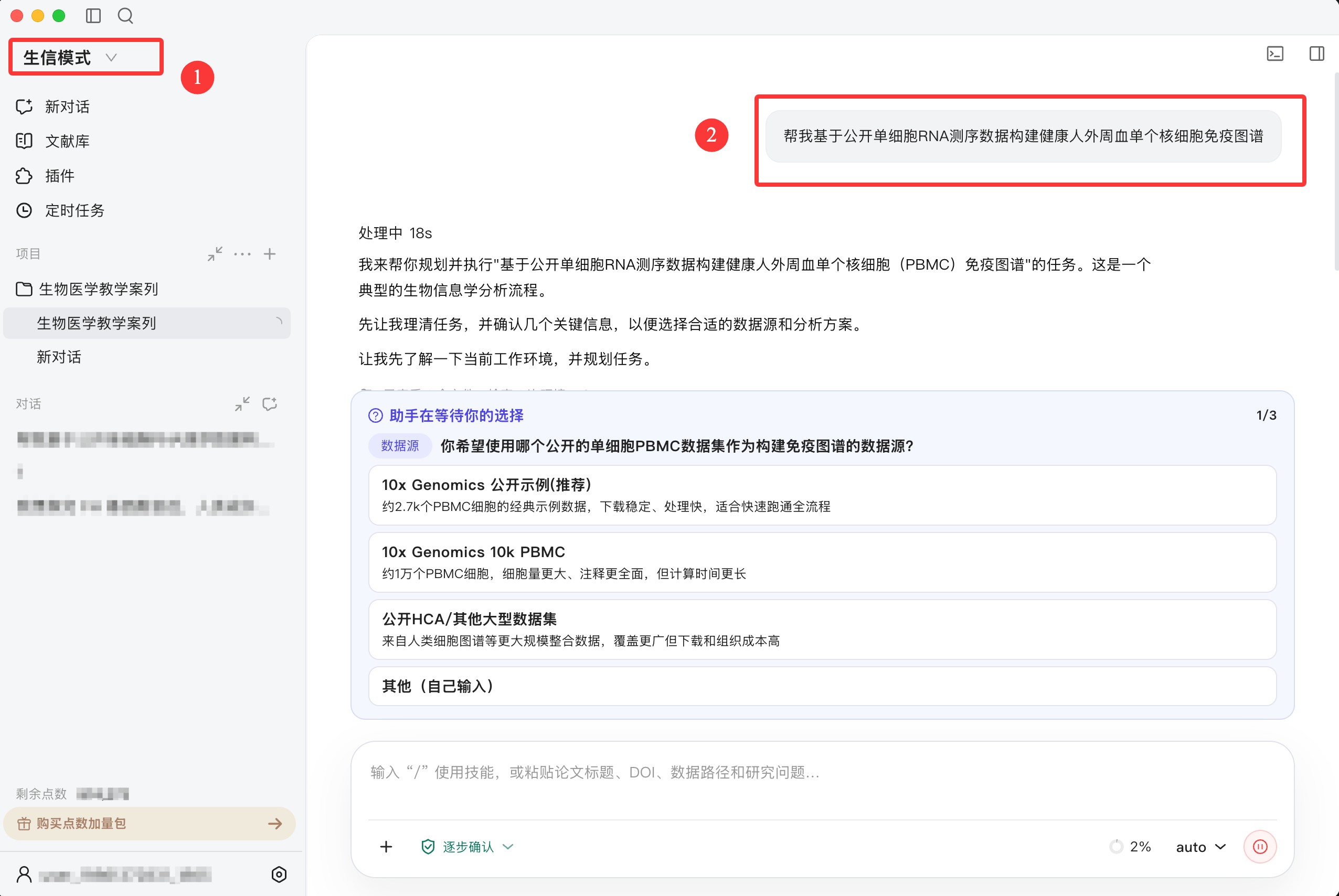Click the main chat vertical scrollbar
Viewport: 1339px width, 896px height.
[1336, 172]
